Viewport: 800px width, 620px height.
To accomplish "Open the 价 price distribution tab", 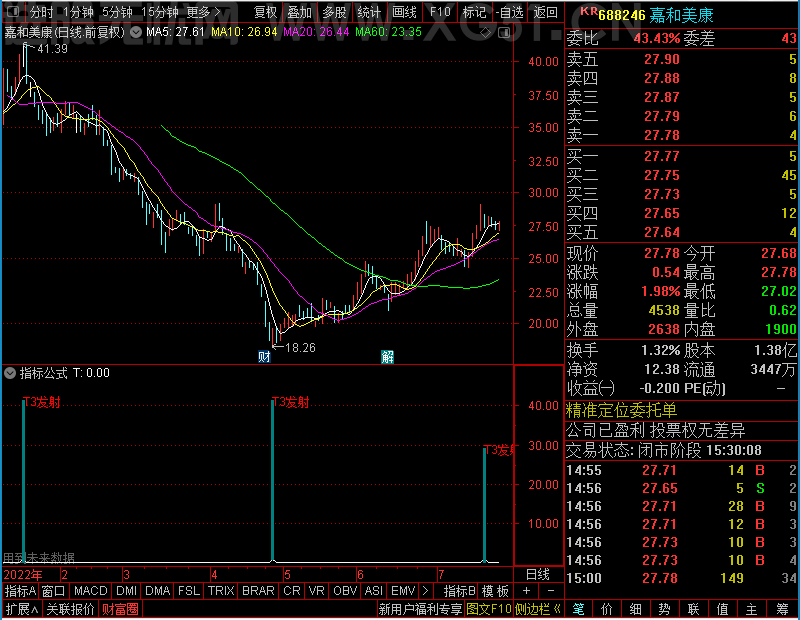I will pyautogui.click(x=607, y=609).
